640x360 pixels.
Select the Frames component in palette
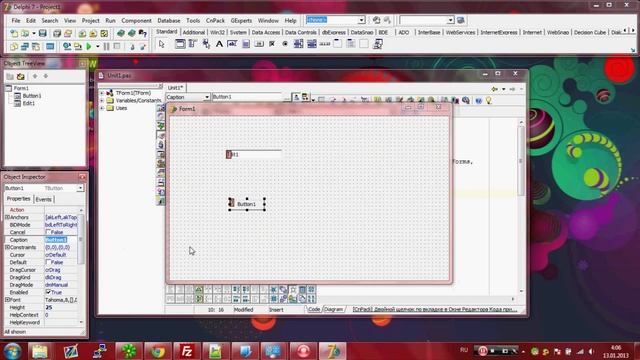[180, 44]
